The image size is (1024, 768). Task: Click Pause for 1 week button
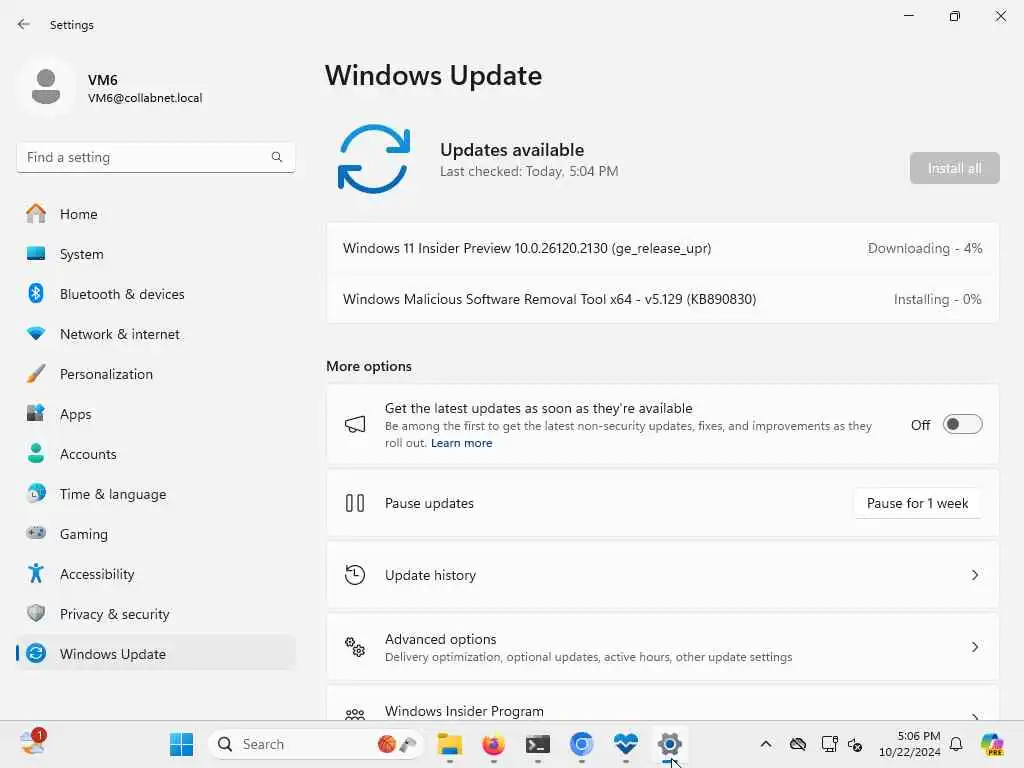(917, 503)
